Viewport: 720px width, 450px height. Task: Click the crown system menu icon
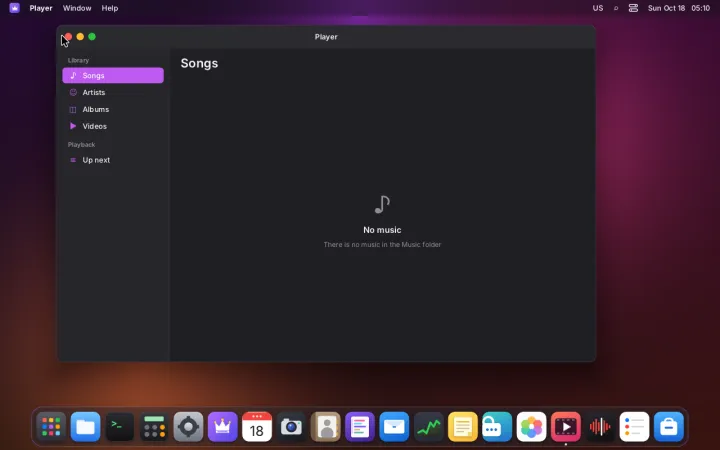tap(15, 8)
